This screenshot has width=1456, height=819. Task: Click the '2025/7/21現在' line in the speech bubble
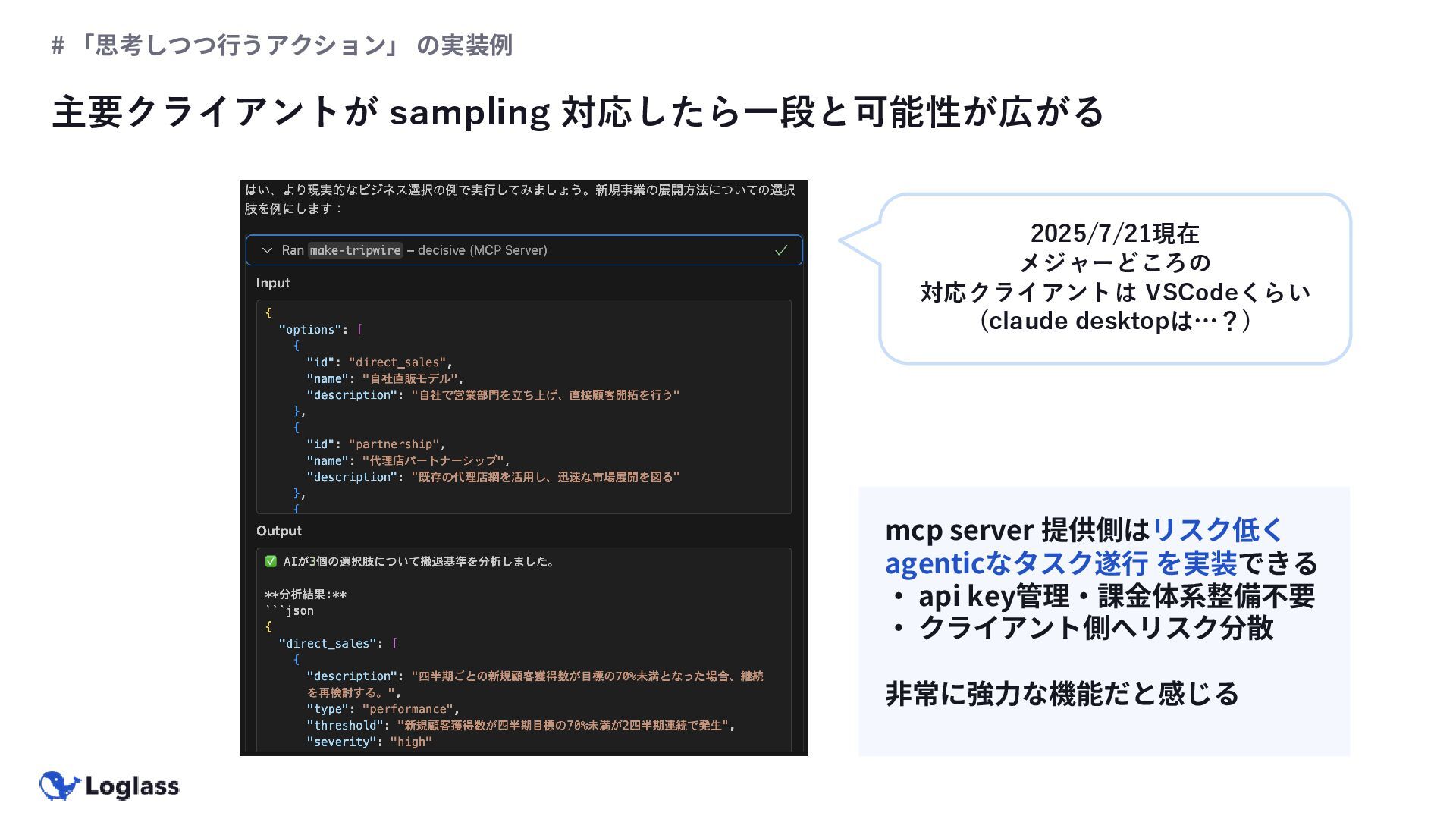pos(1114,234)
